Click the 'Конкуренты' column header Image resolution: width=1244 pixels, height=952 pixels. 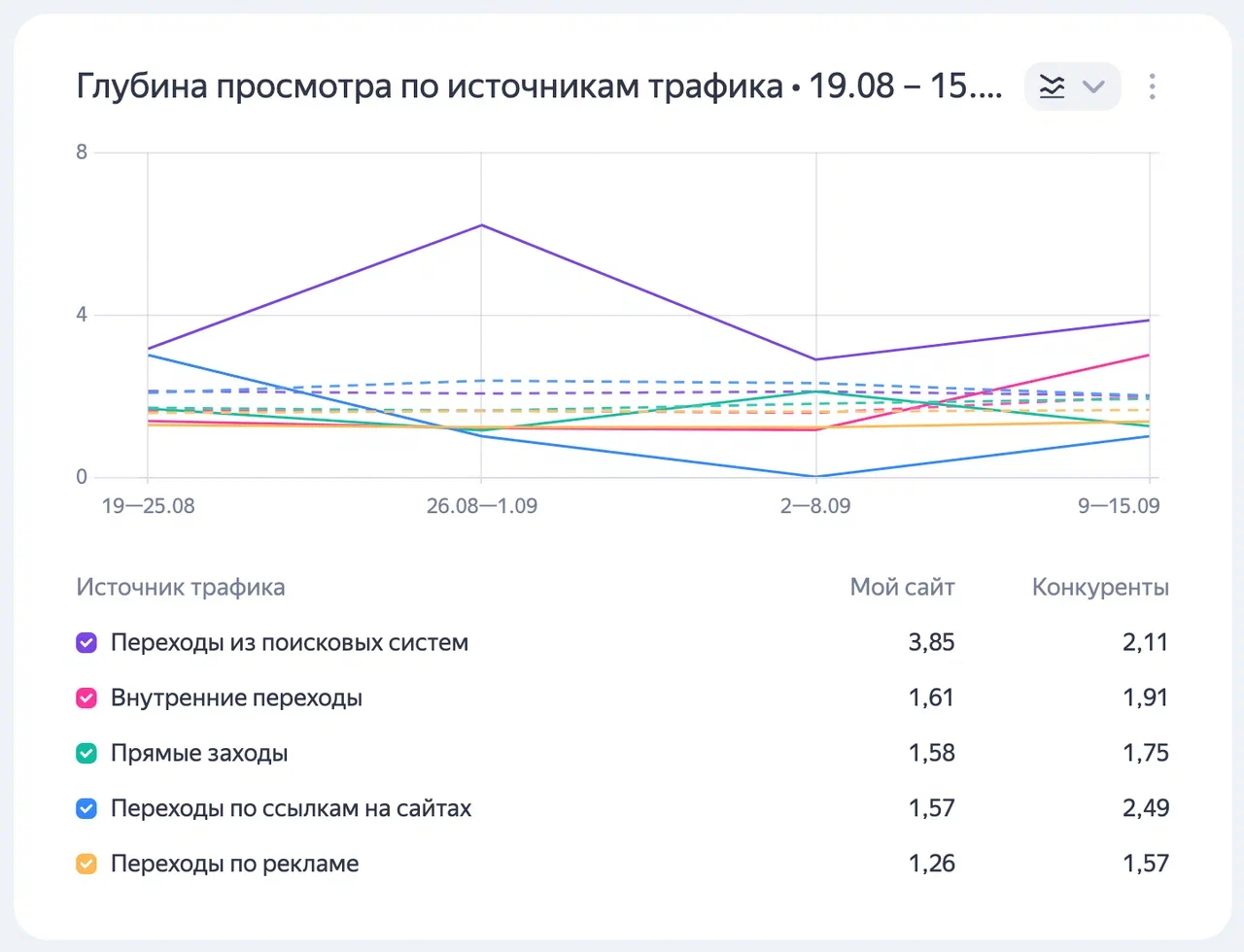point(1099,588)
